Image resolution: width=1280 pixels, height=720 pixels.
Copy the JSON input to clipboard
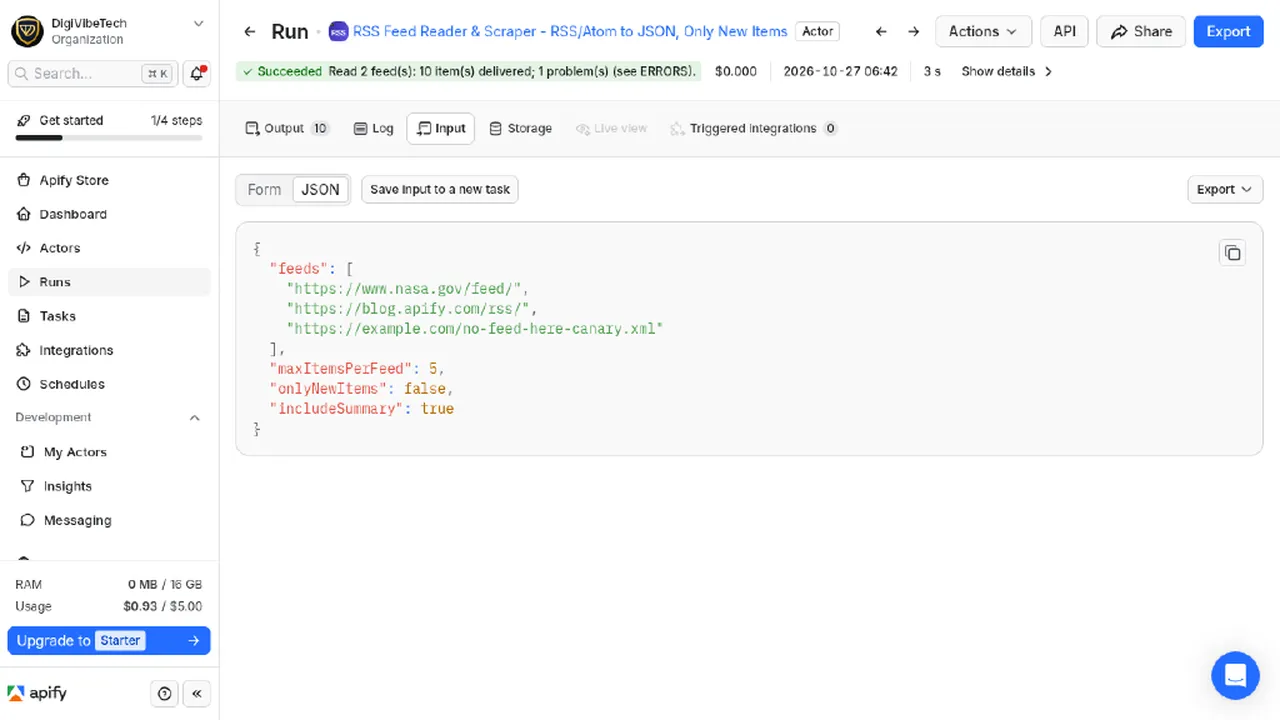(x=1232, y=253)
